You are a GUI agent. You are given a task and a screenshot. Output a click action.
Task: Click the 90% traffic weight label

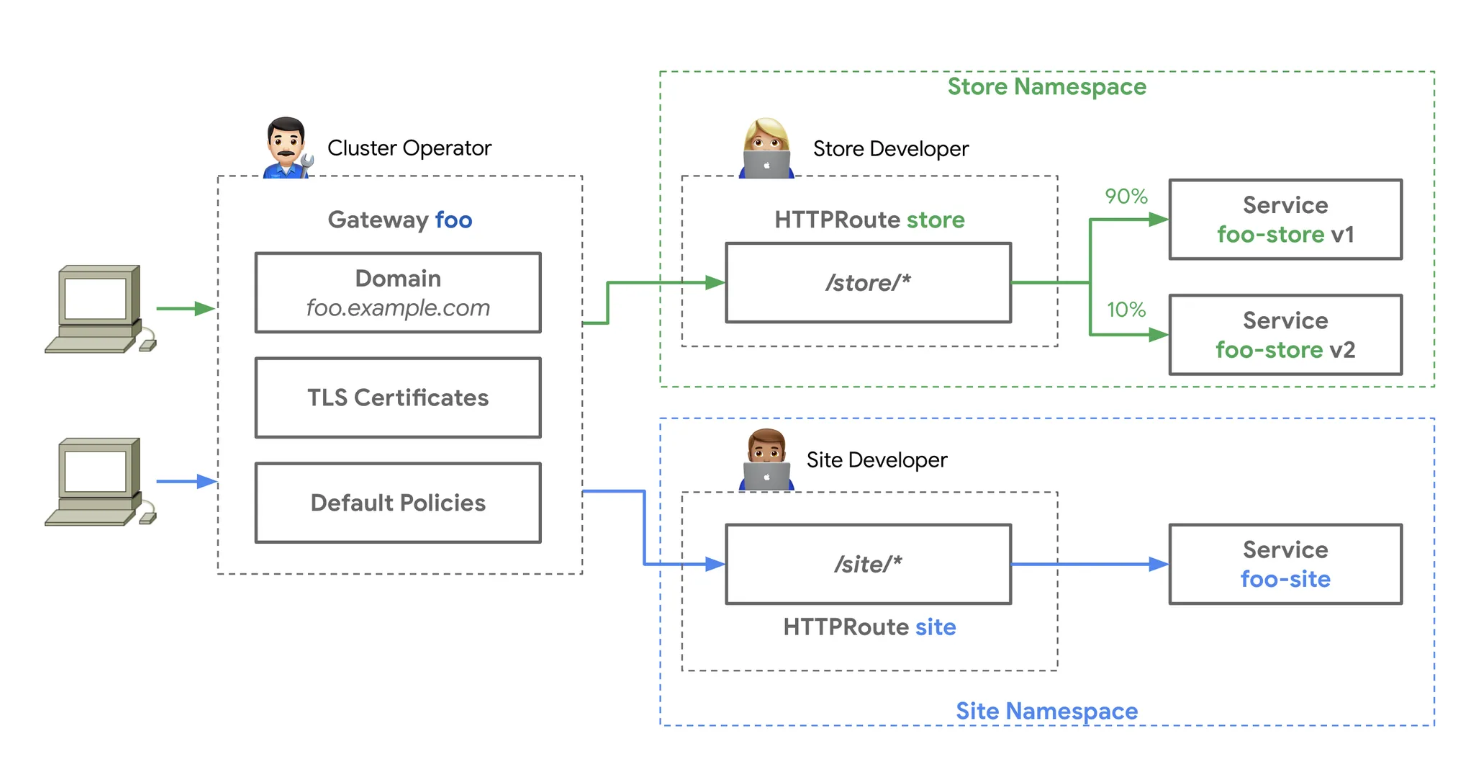point(1126,197)
